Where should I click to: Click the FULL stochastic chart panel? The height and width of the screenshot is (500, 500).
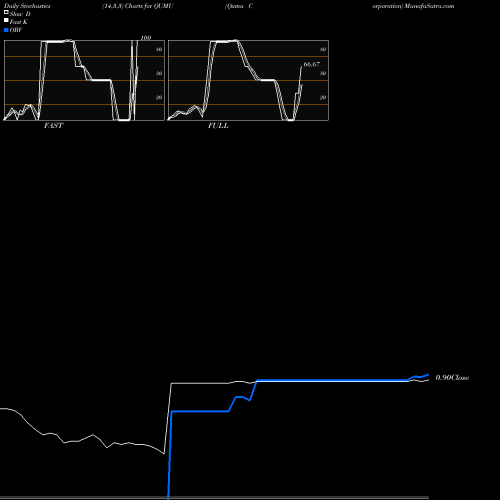tap(248, 80)
